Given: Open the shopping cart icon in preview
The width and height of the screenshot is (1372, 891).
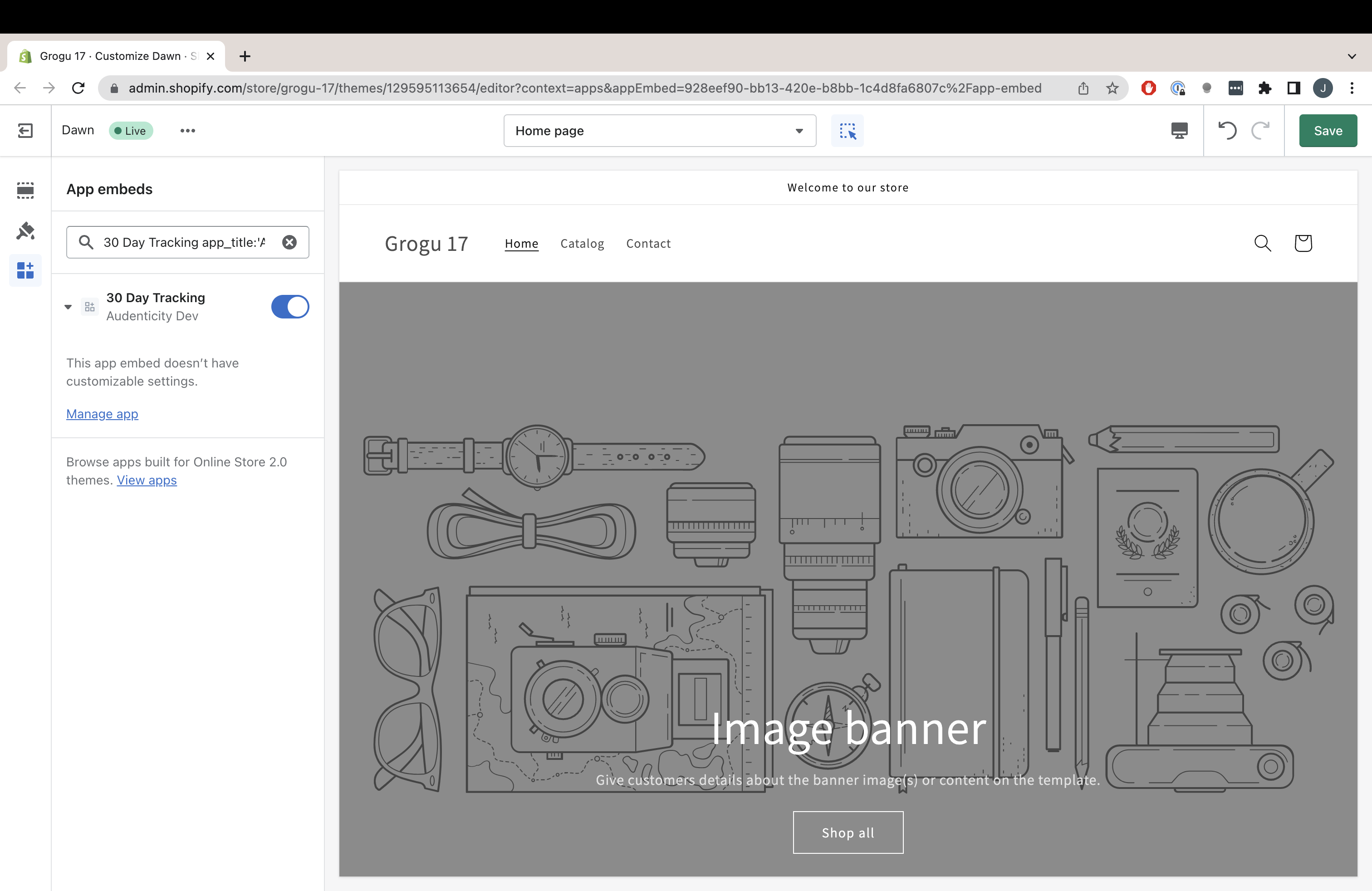Looking at the screenshot, I should click(1303, 243).
